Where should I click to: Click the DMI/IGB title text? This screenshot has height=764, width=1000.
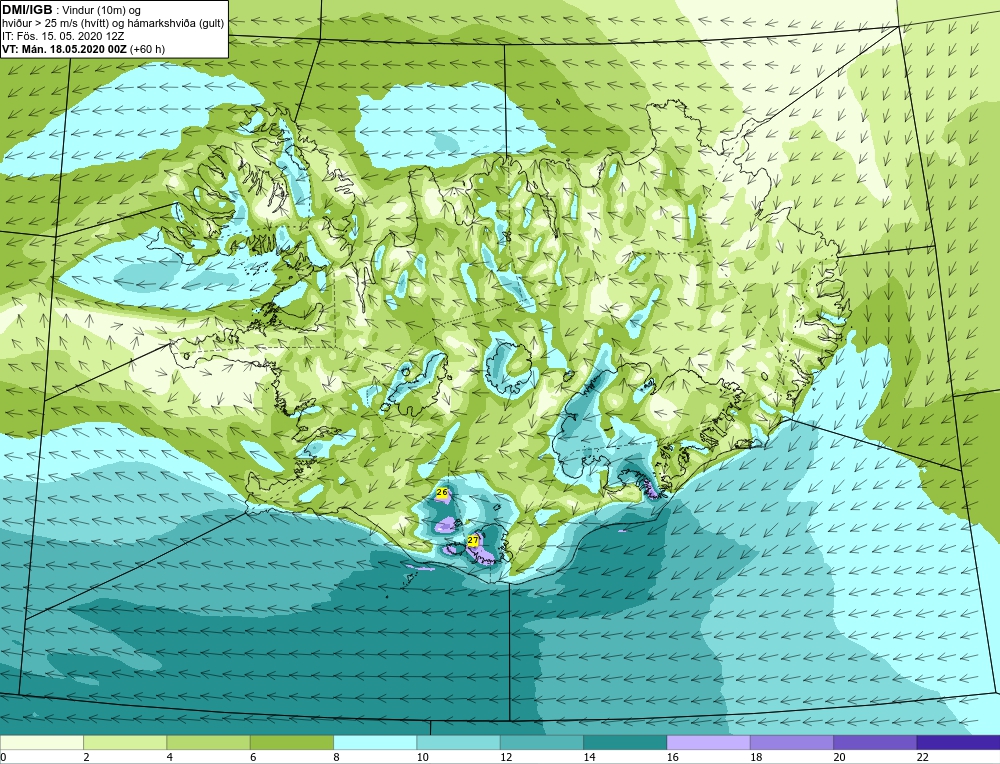[x=27, y=10]
